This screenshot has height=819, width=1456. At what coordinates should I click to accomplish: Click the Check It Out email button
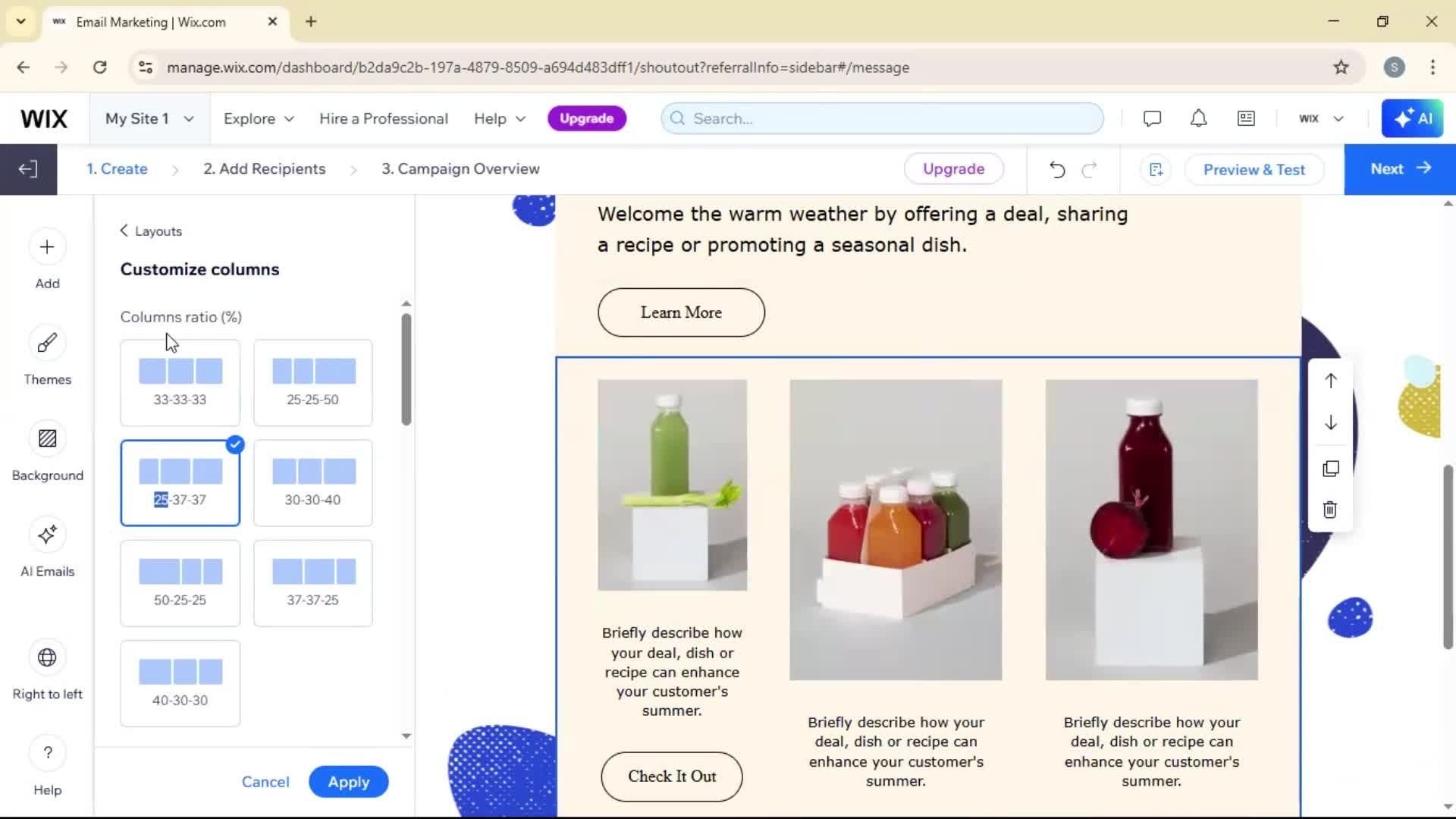(671, 777)
